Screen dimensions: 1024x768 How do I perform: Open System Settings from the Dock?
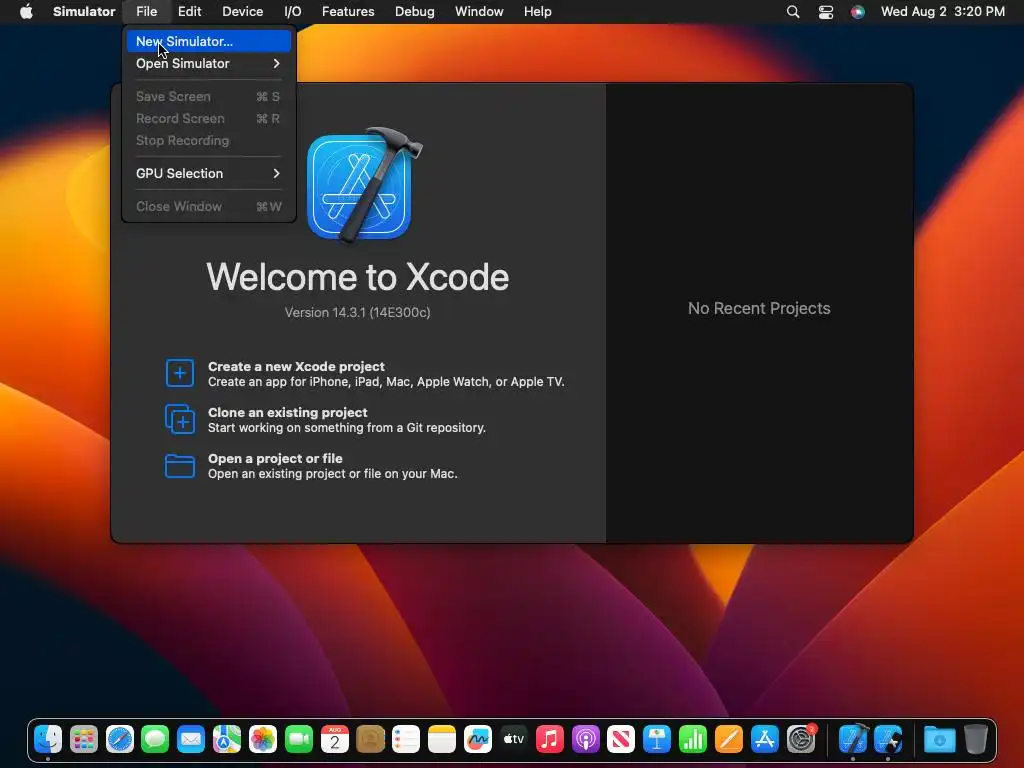pos(801,739)
